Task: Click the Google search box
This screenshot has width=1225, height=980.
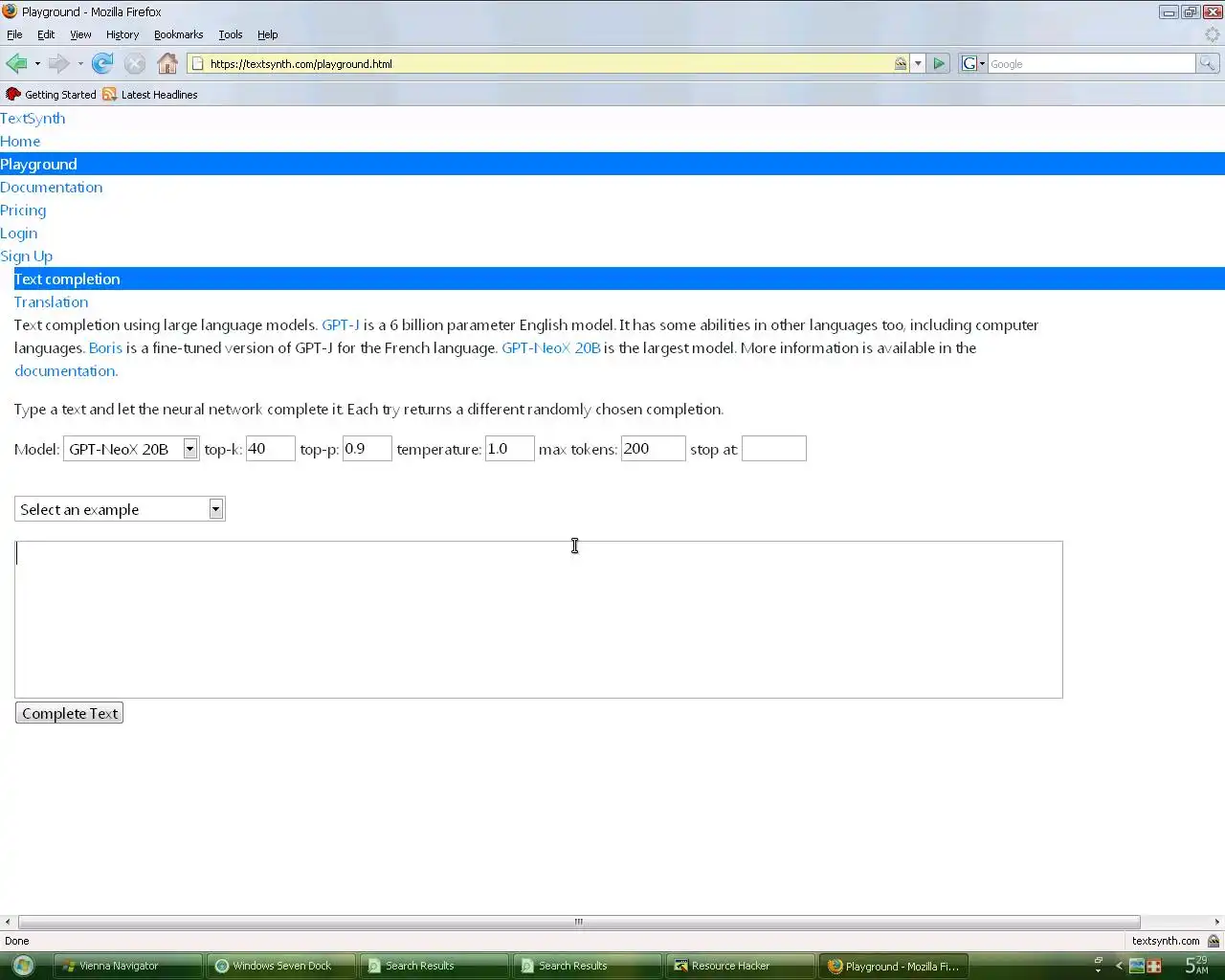Action: (x=1091, y=64)
